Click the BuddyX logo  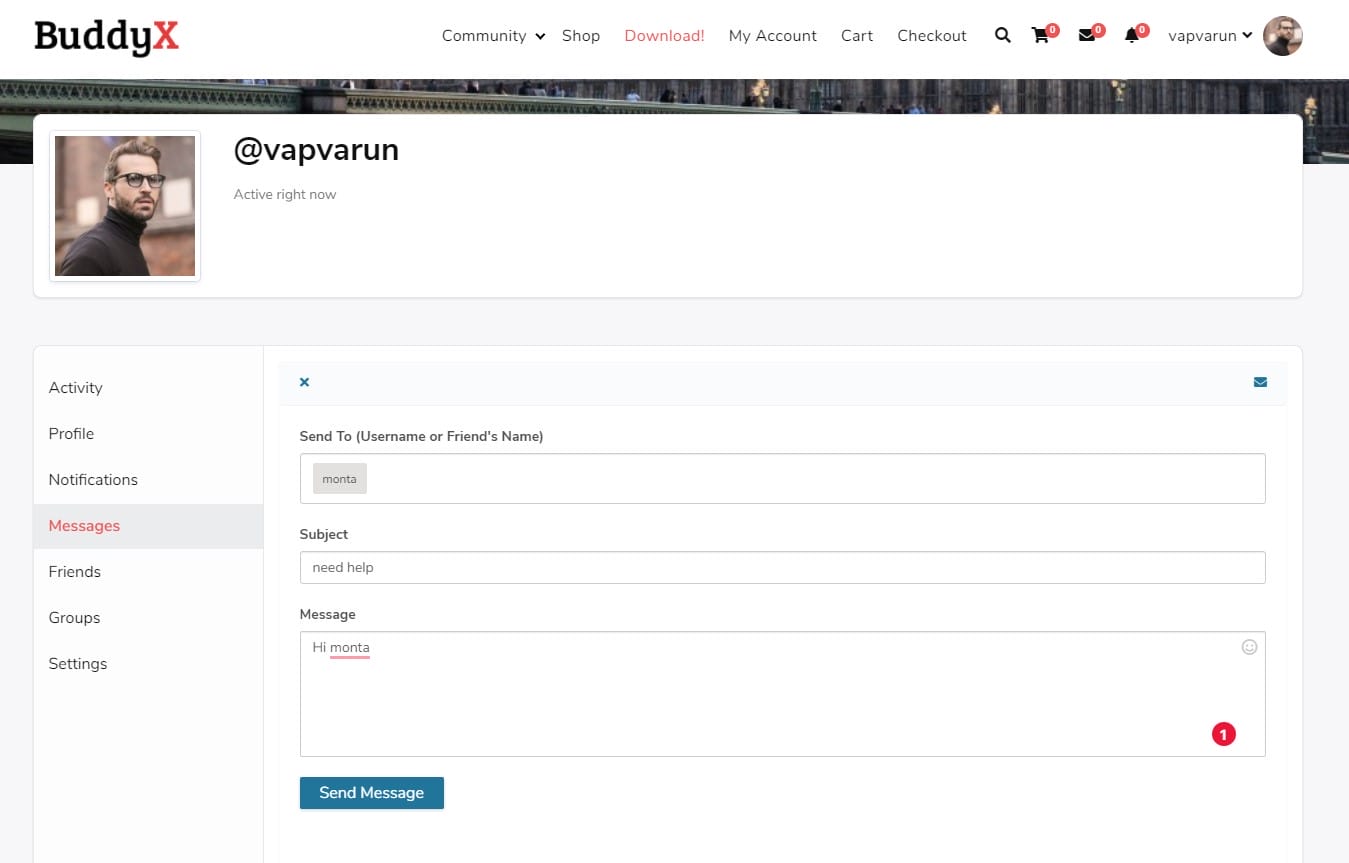click(x=106, y=37)
